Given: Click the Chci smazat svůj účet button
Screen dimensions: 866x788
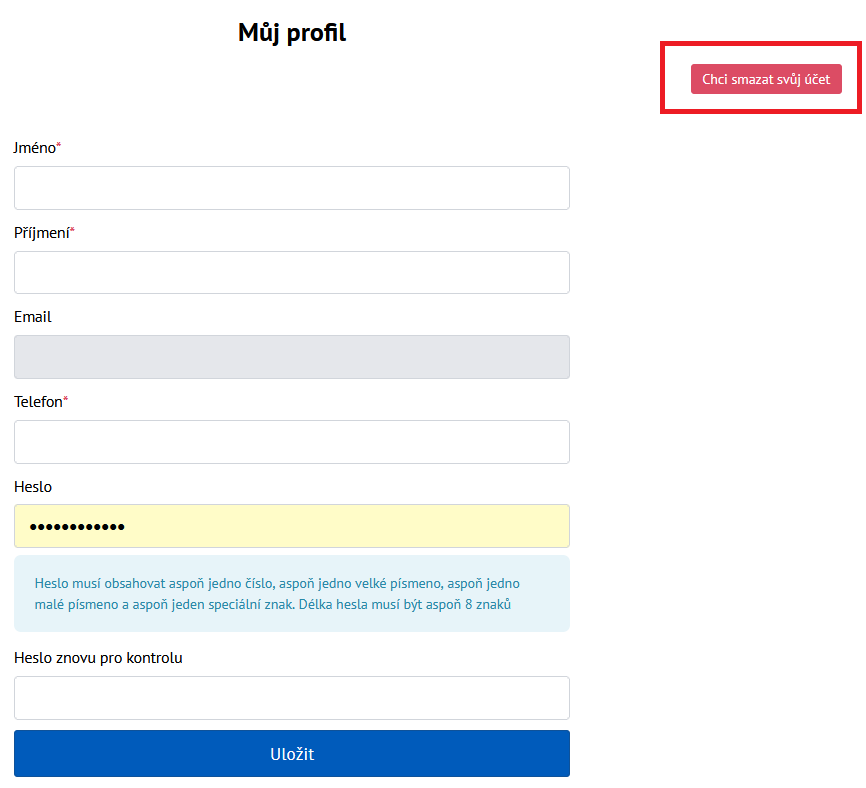Looking at the screenshot, I should pyautogui.click(x=766, y=79).
